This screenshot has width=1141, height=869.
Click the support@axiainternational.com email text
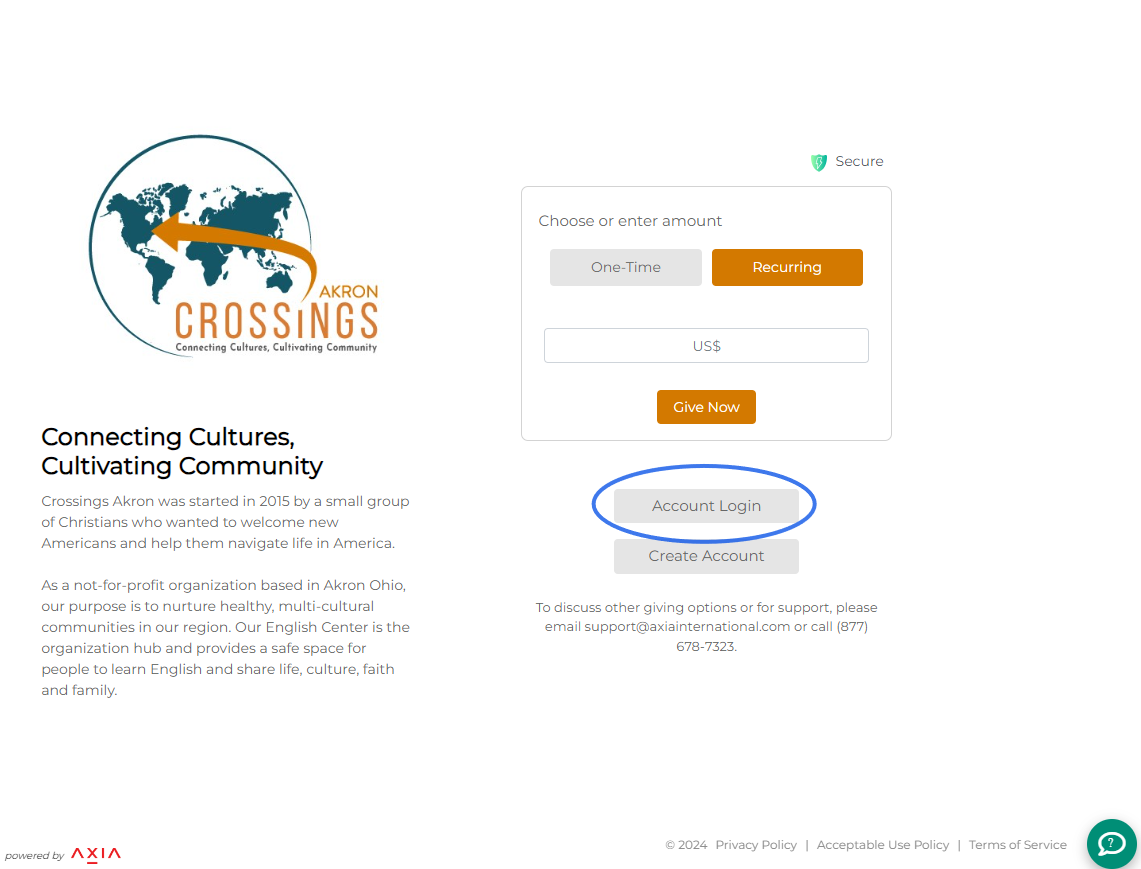[x=687, y=627]
